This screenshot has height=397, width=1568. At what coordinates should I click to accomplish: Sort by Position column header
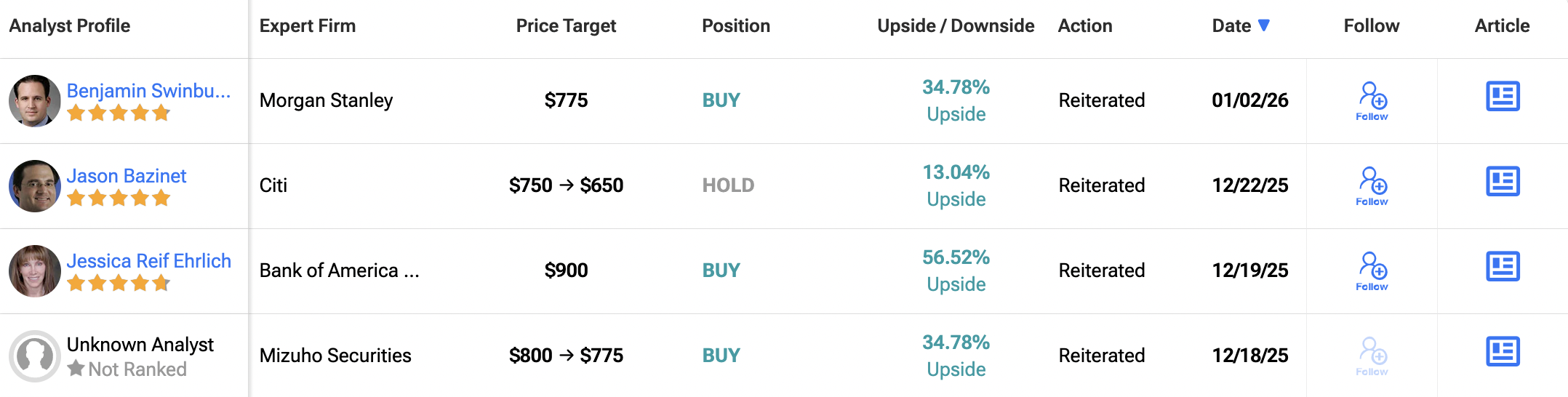[x=736, y=26]
